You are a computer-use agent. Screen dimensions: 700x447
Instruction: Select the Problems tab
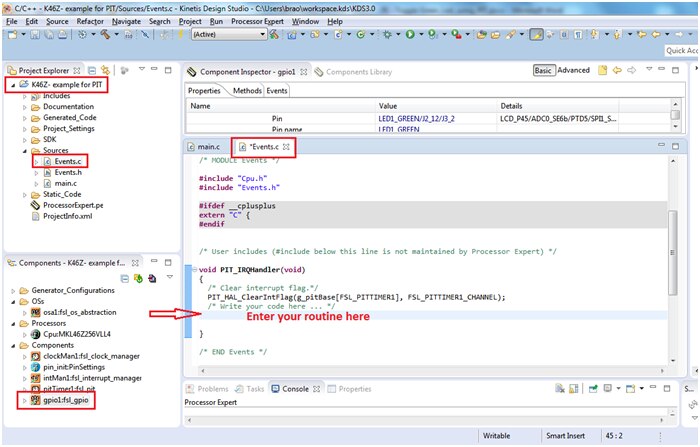point(212,388)
